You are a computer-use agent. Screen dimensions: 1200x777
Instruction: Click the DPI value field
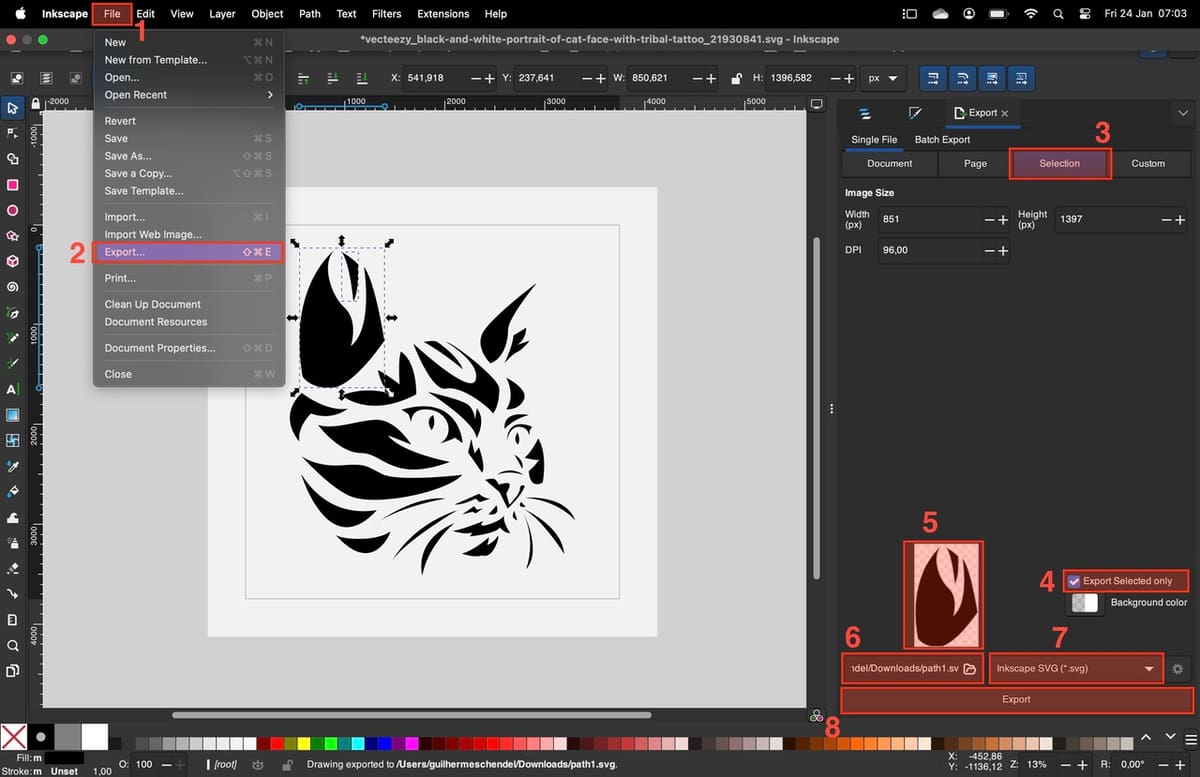(x=930, y=250)
